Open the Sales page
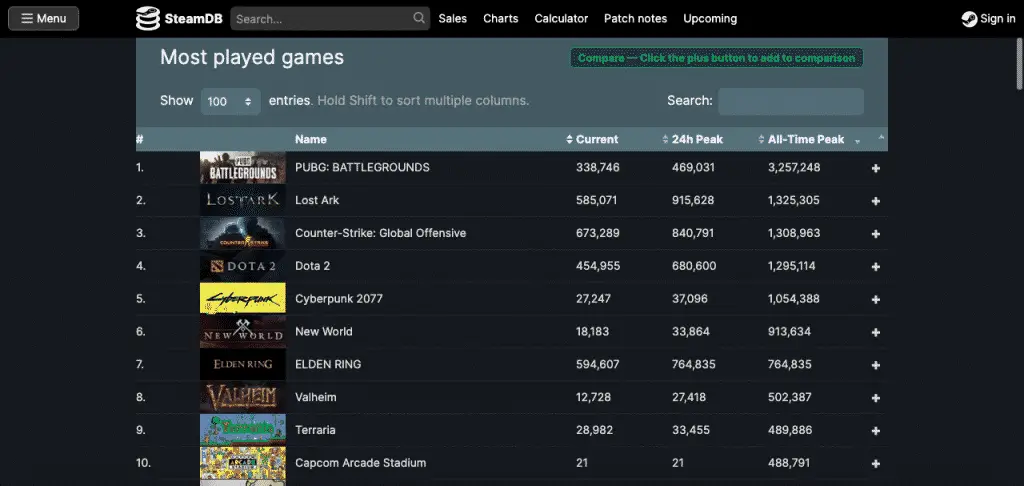Image resolution: width=1024 pixels, height=486 pixels. [453, 18]
